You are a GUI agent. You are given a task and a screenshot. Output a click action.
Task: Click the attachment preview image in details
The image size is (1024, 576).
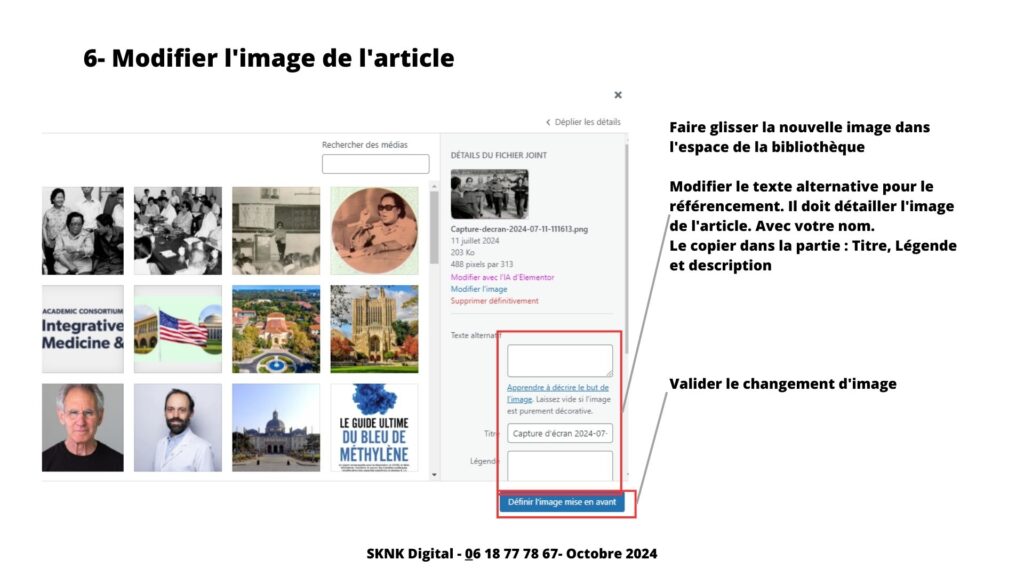click(x=489, y=194)
